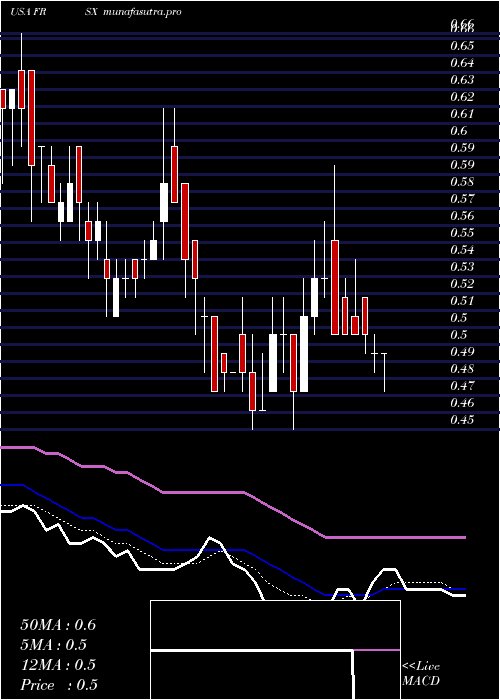The height and width of the screenshot is (700, 500).
Task: Select the 0.65 price axis label
Action: click(x=461, y=46)
